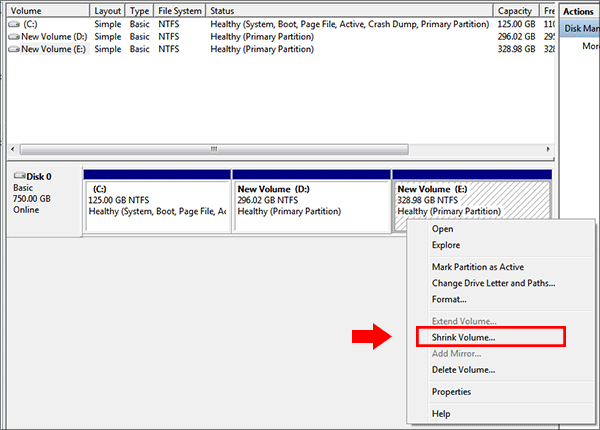Click the New Volume (D:) drive icon in list
This screenshot has height=430, width=600.
click(x=13, y=35)
